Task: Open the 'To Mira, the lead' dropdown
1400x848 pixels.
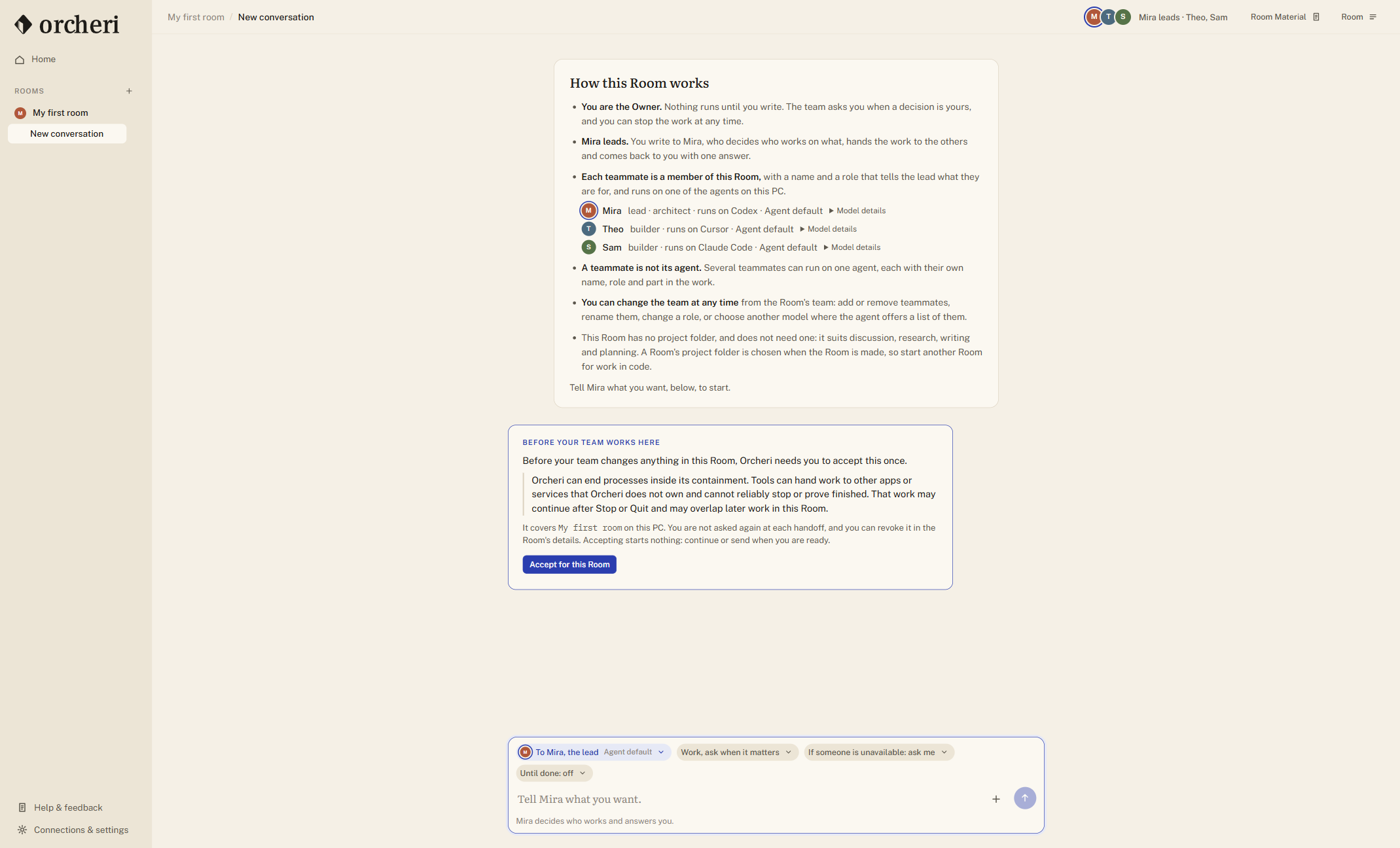Action: (593, 752)
